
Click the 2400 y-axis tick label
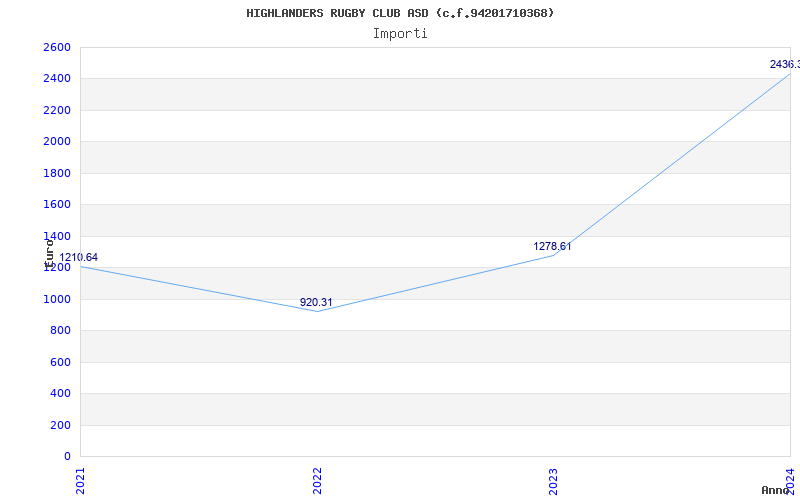point(57,79)
